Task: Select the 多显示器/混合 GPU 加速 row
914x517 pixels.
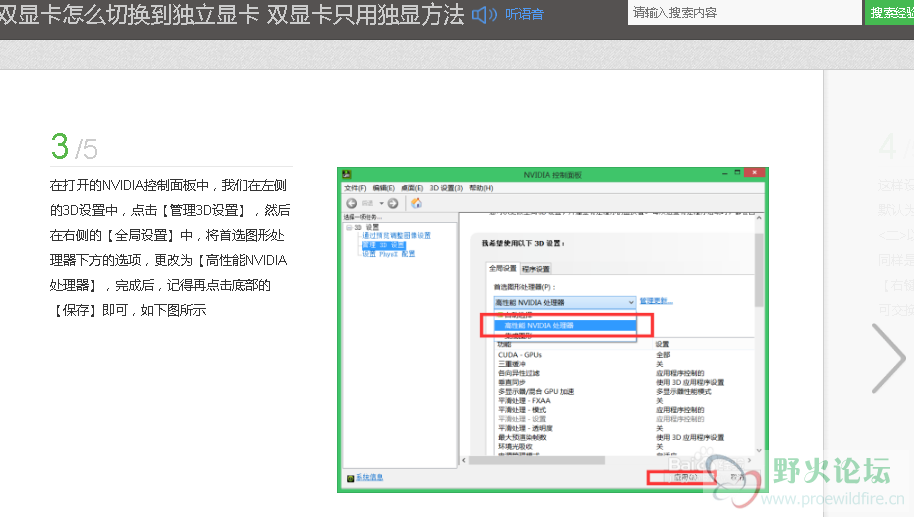Action: click(x=536, y=391)
